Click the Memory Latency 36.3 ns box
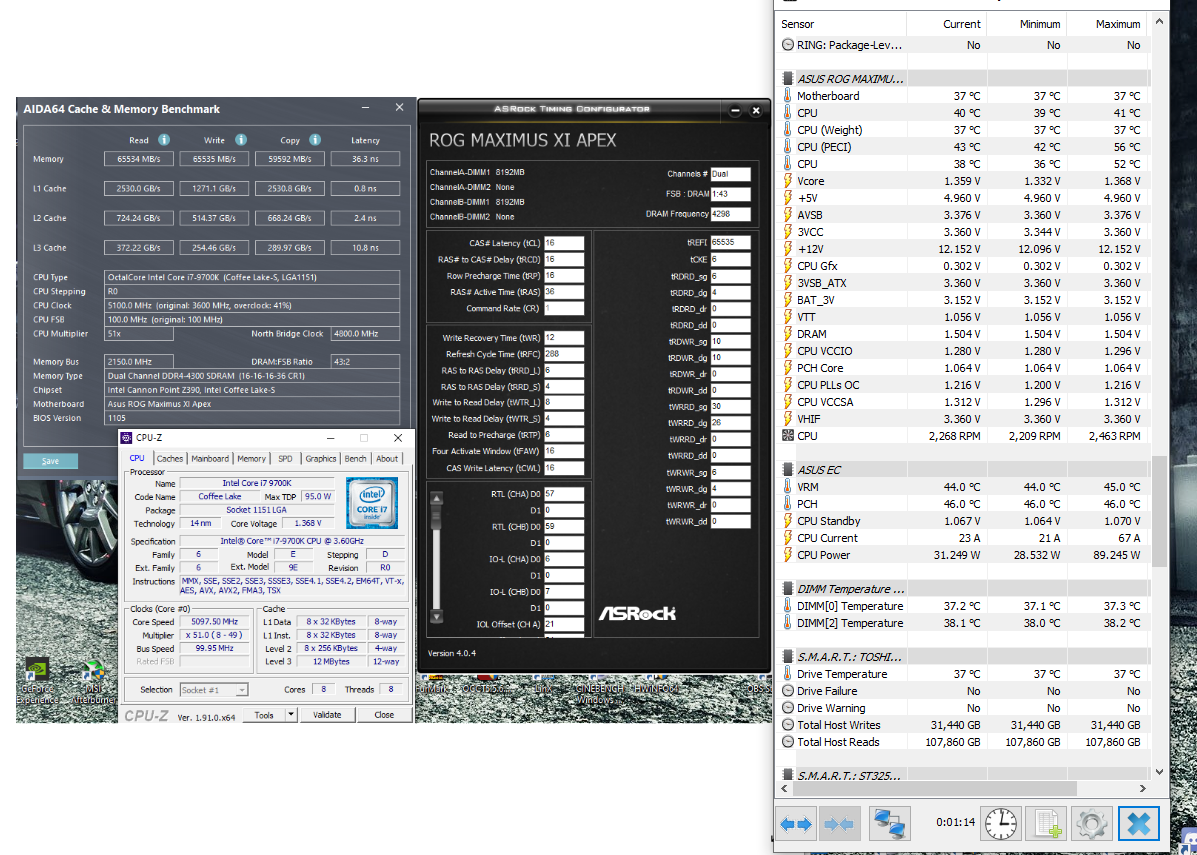The image size is (1197, 855). 365,160
